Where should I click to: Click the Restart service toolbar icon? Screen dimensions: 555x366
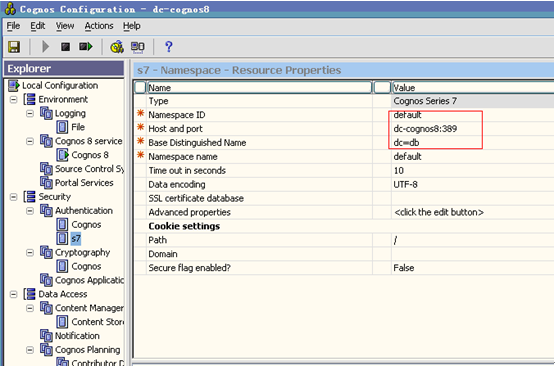[x=86, y=47]
